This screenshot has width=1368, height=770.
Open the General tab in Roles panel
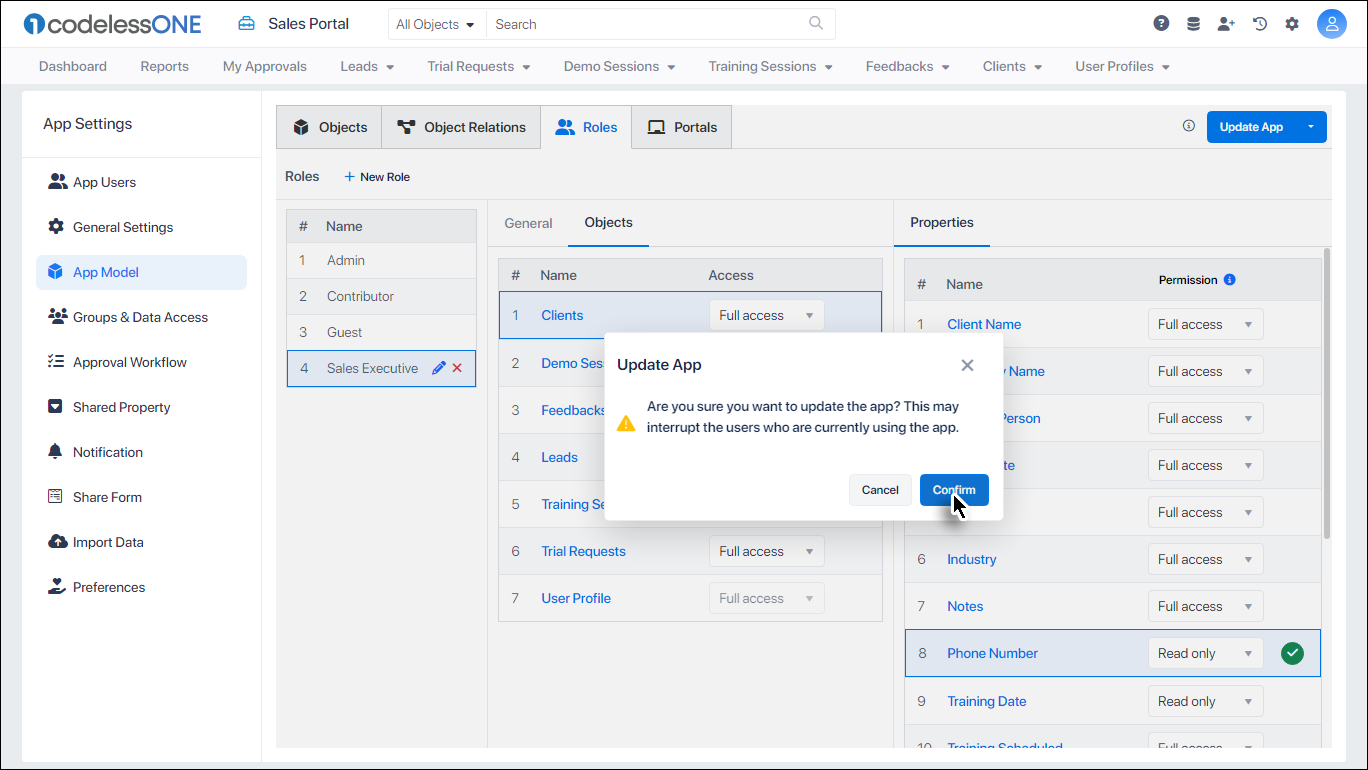[x=528, y=223]
